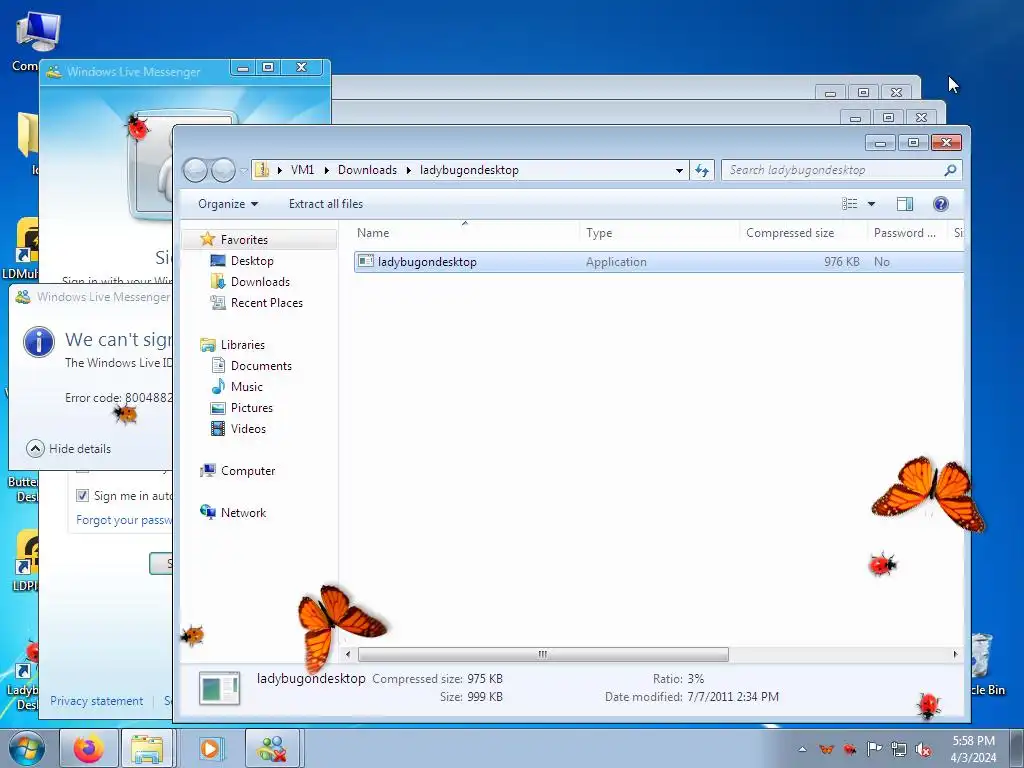The height and width of the screenshot is (768, 1024).
Task: Click Downloads in the address path
Action: point(367,170)
